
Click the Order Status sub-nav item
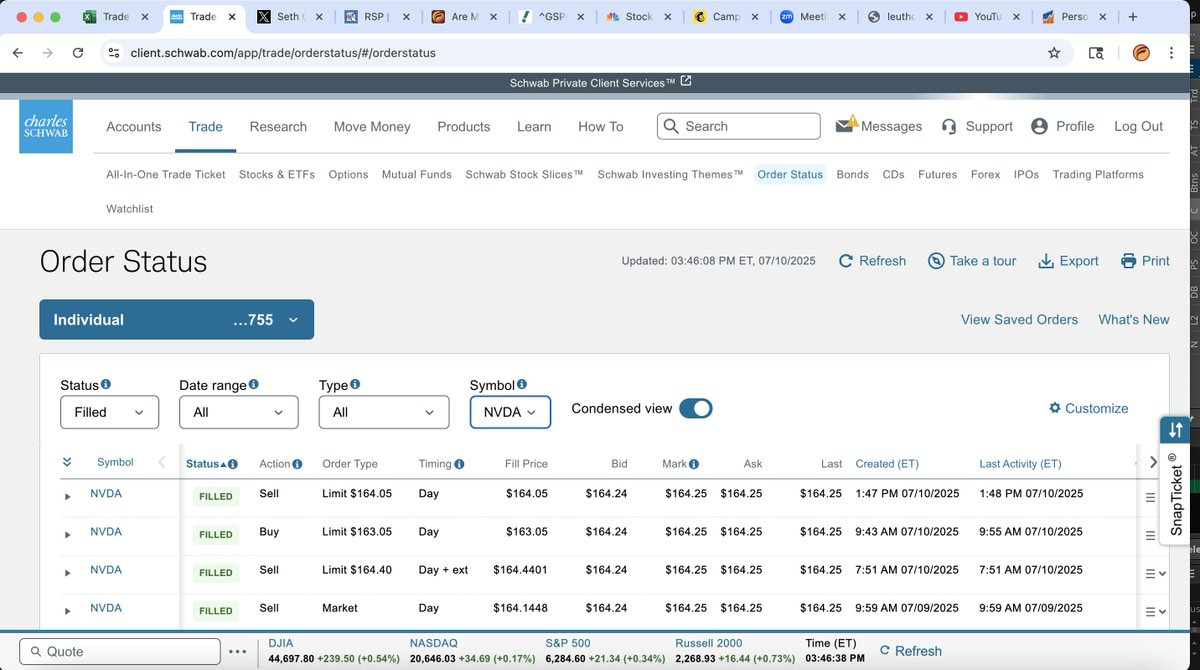(x=790, y=174)
